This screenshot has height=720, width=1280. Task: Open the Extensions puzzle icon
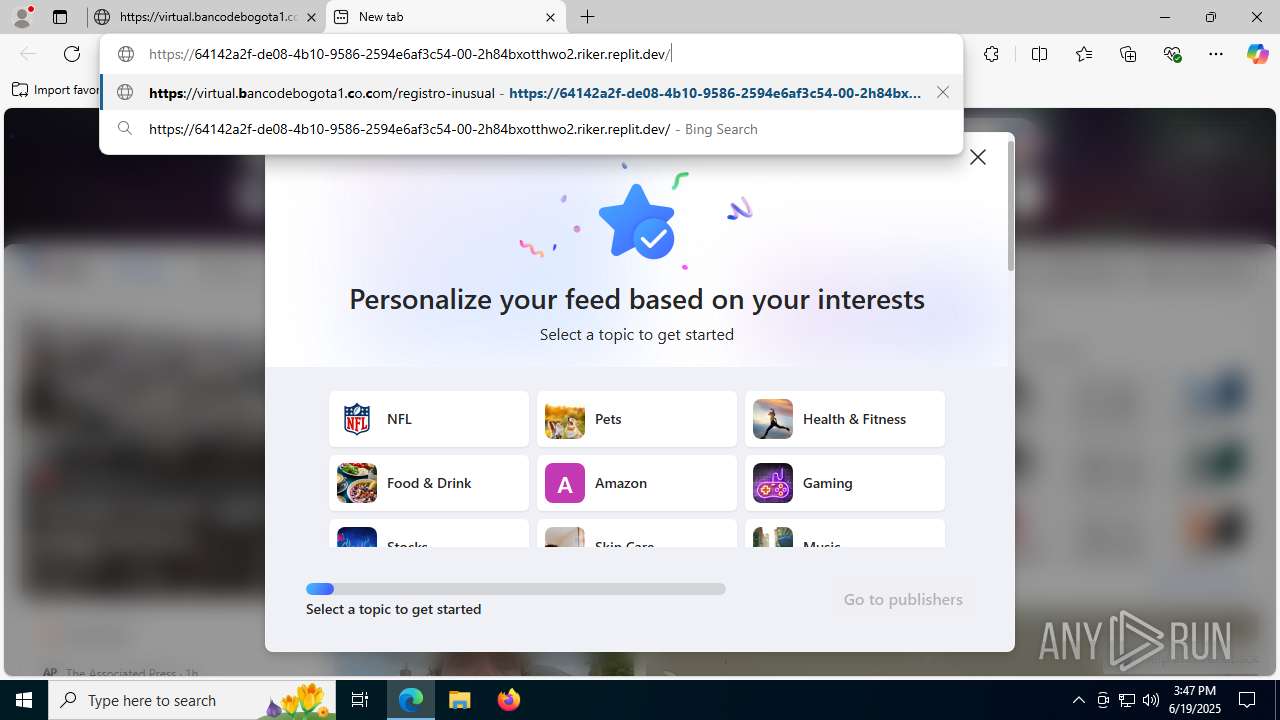click(x=991, y=54)
